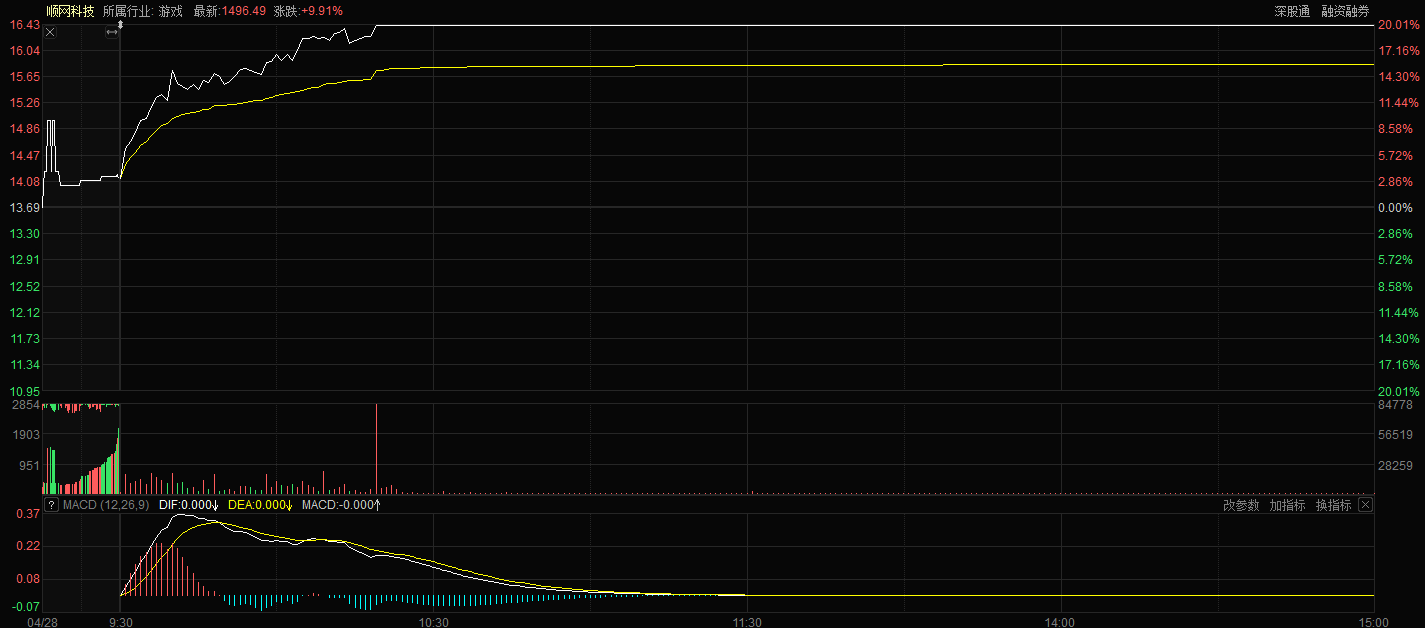Click 换指标 to switch indicator

(x=1333, y=505)
